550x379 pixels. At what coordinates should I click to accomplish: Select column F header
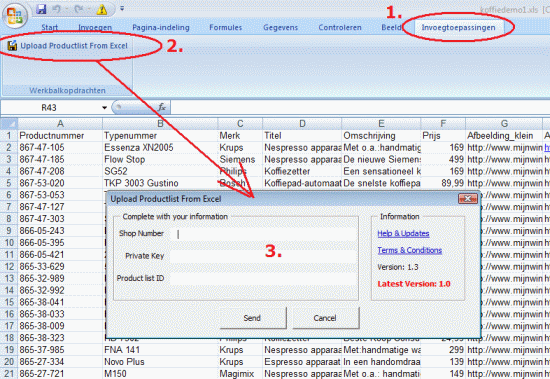click(x=443, y=124)
